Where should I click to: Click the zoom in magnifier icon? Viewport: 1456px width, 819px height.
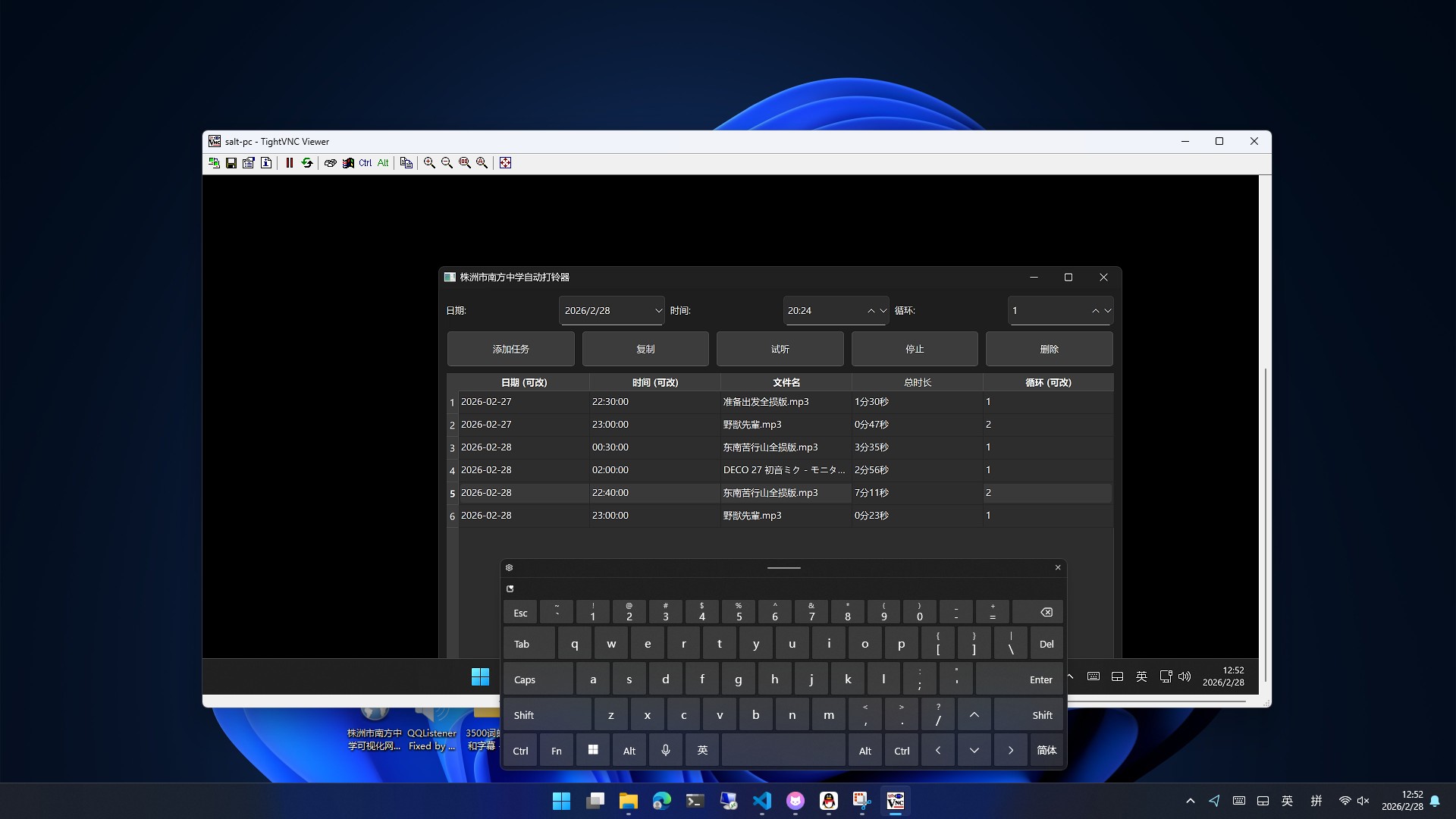[429, 163]
